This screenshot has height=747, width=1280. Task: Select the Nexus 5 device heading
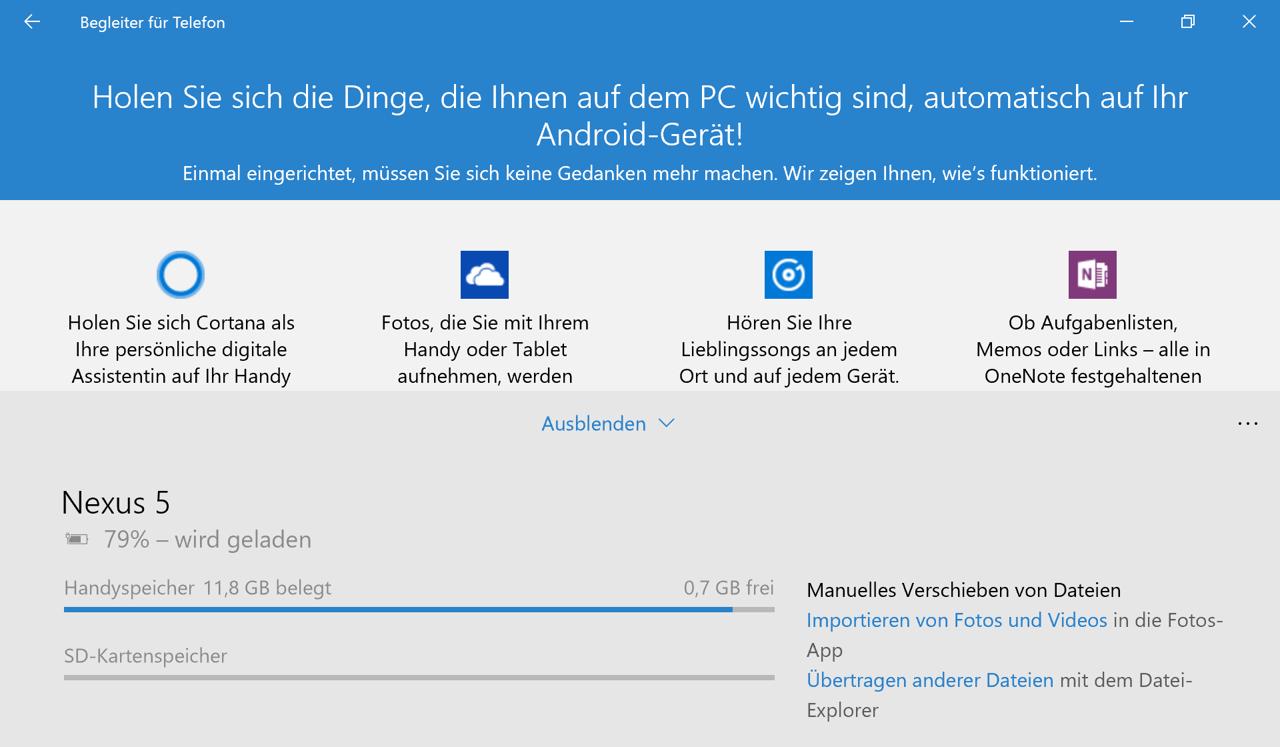116,502
